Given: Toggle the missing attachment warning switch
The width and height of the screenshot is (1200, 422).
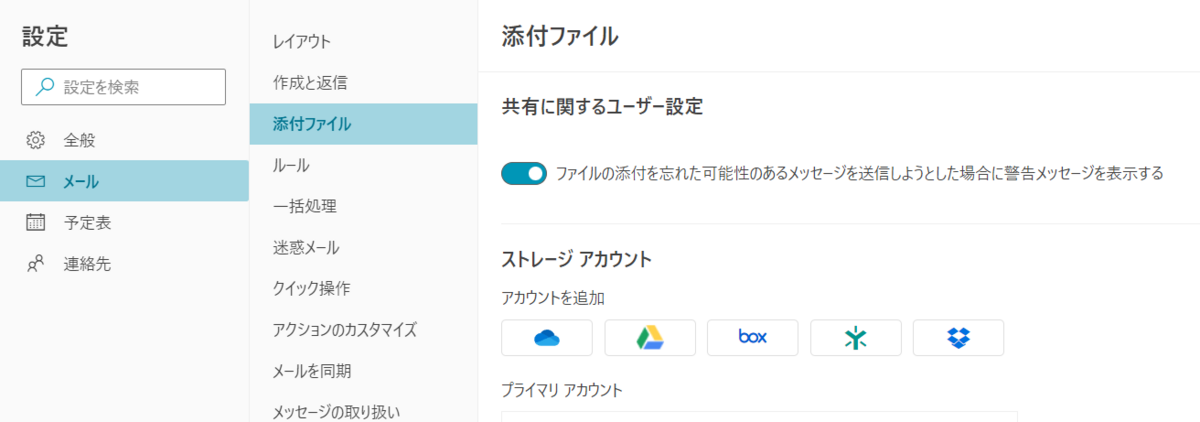Looking at the screenshot, I should pyautogui.click(x=524, y=174).
